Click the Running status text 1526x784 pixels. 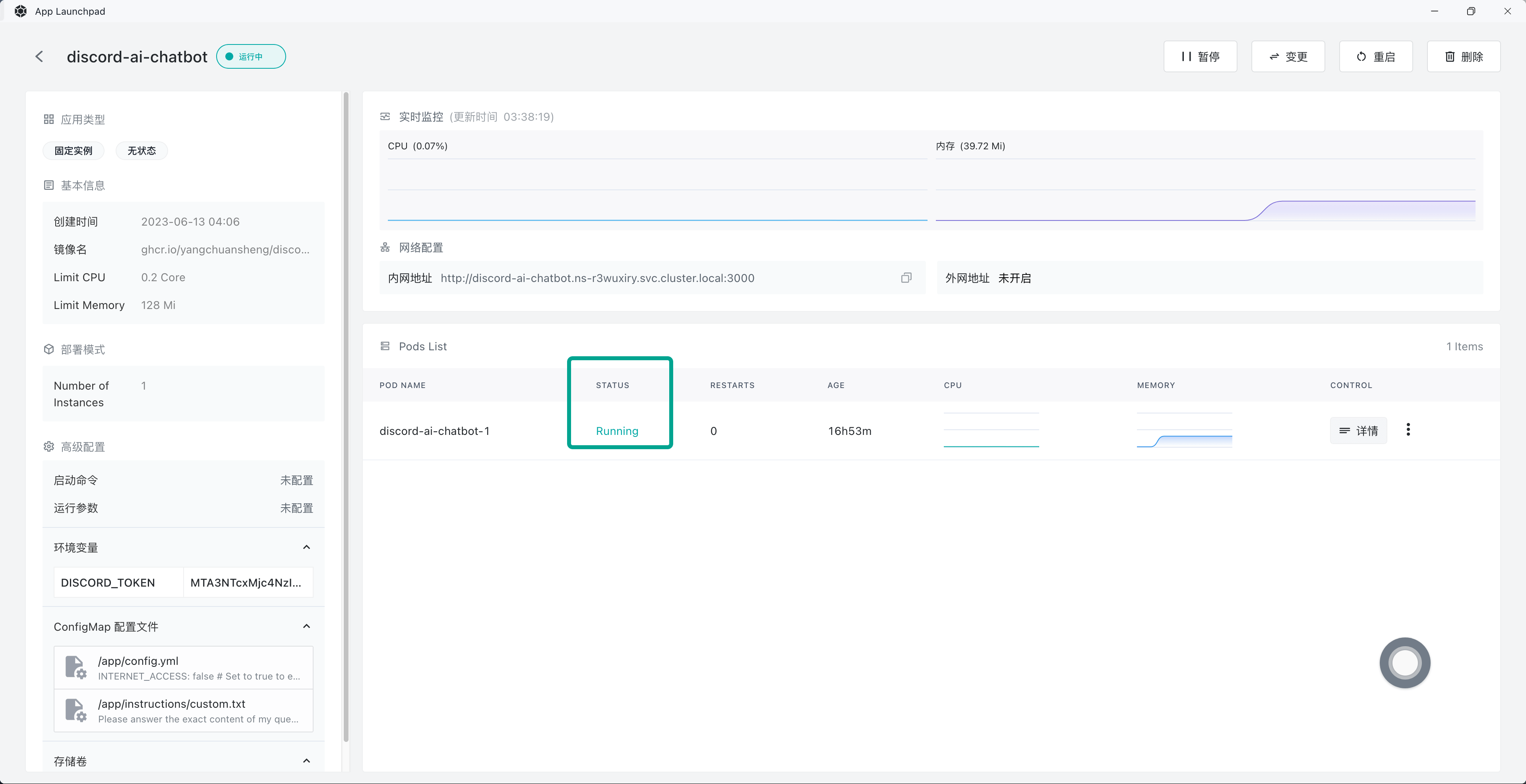(617, 431)
